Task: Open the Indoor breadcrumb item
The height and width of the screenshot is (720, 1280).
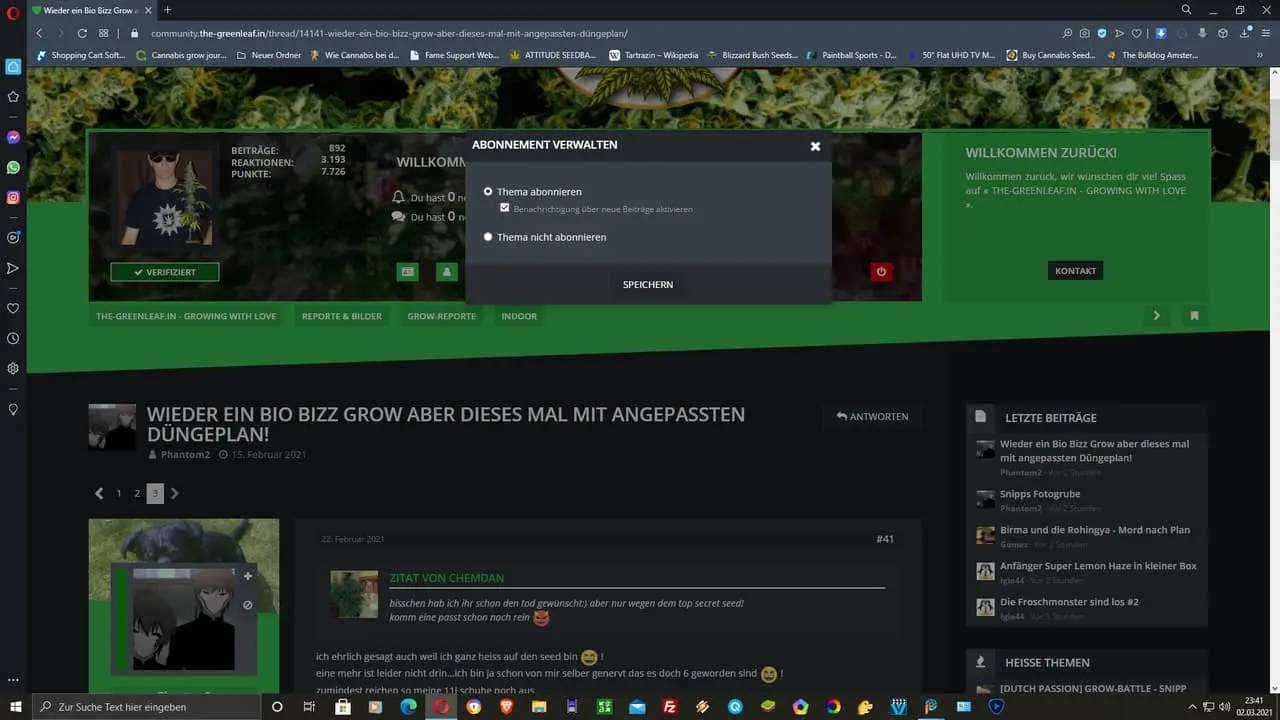Action: coord(519,316)
